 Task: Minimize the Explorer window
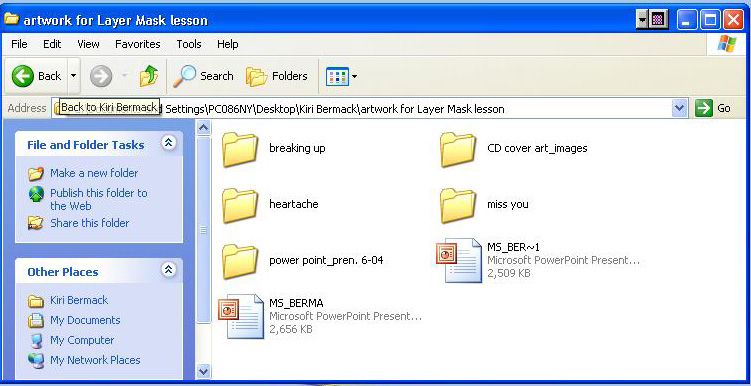687,20
